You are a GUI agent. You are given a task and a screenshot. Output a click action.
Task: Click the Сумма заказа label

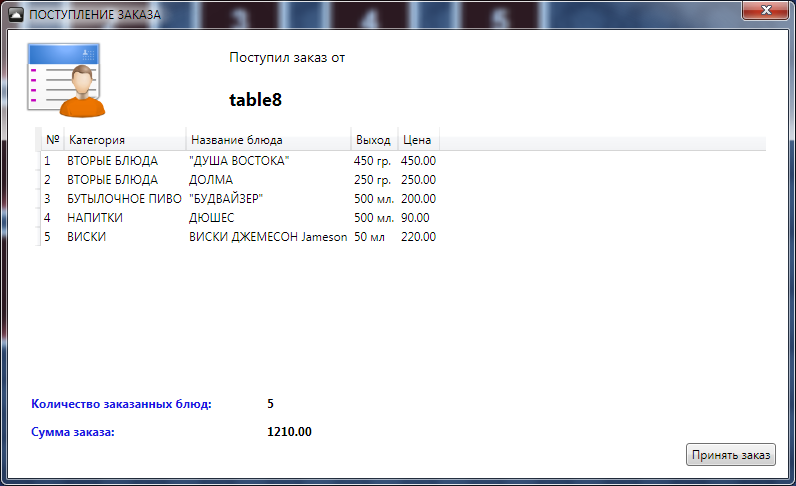coord(73,432)
